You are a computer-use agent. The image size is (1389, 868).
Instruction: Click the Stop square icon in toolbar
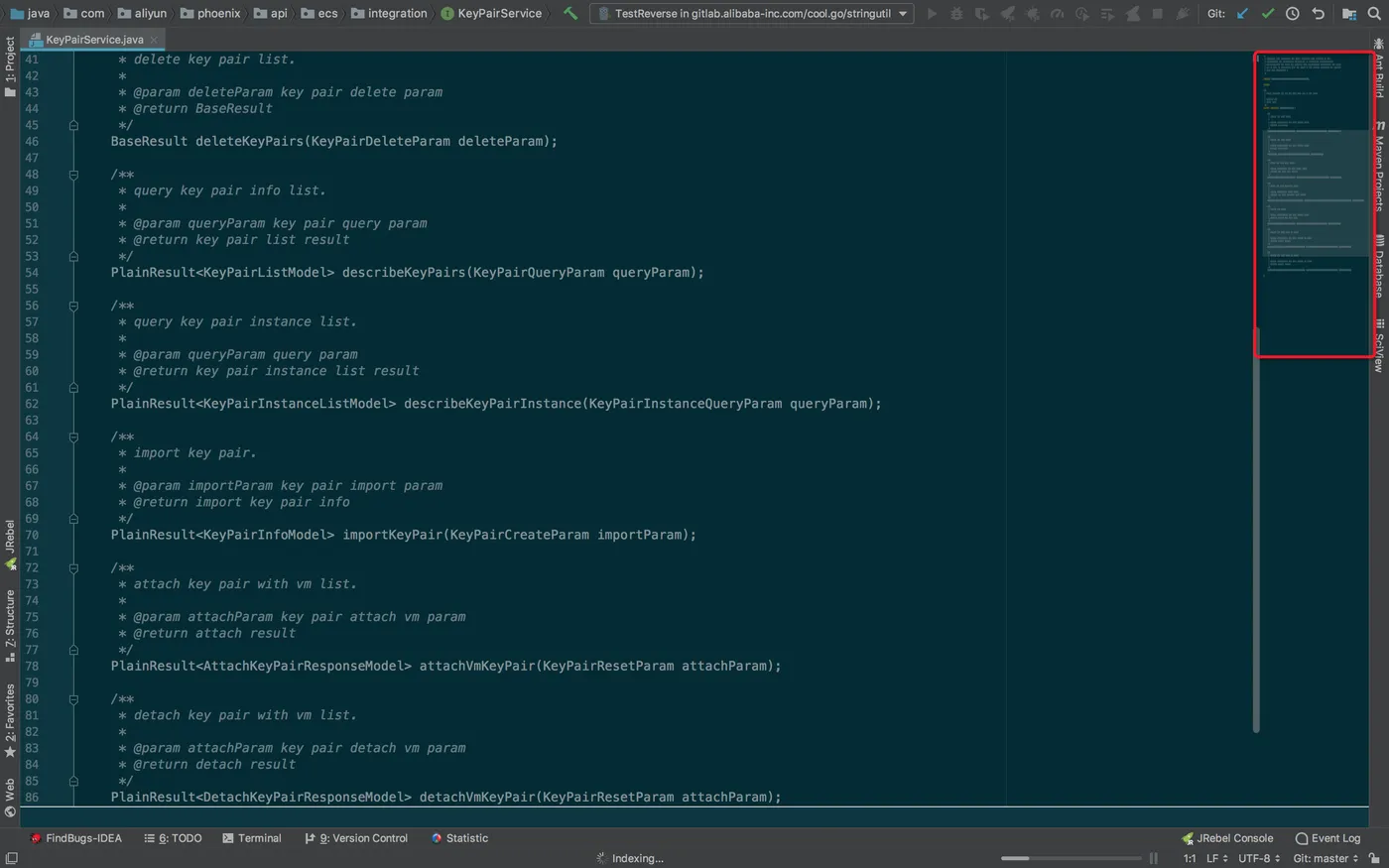[x=1157, y=14]
